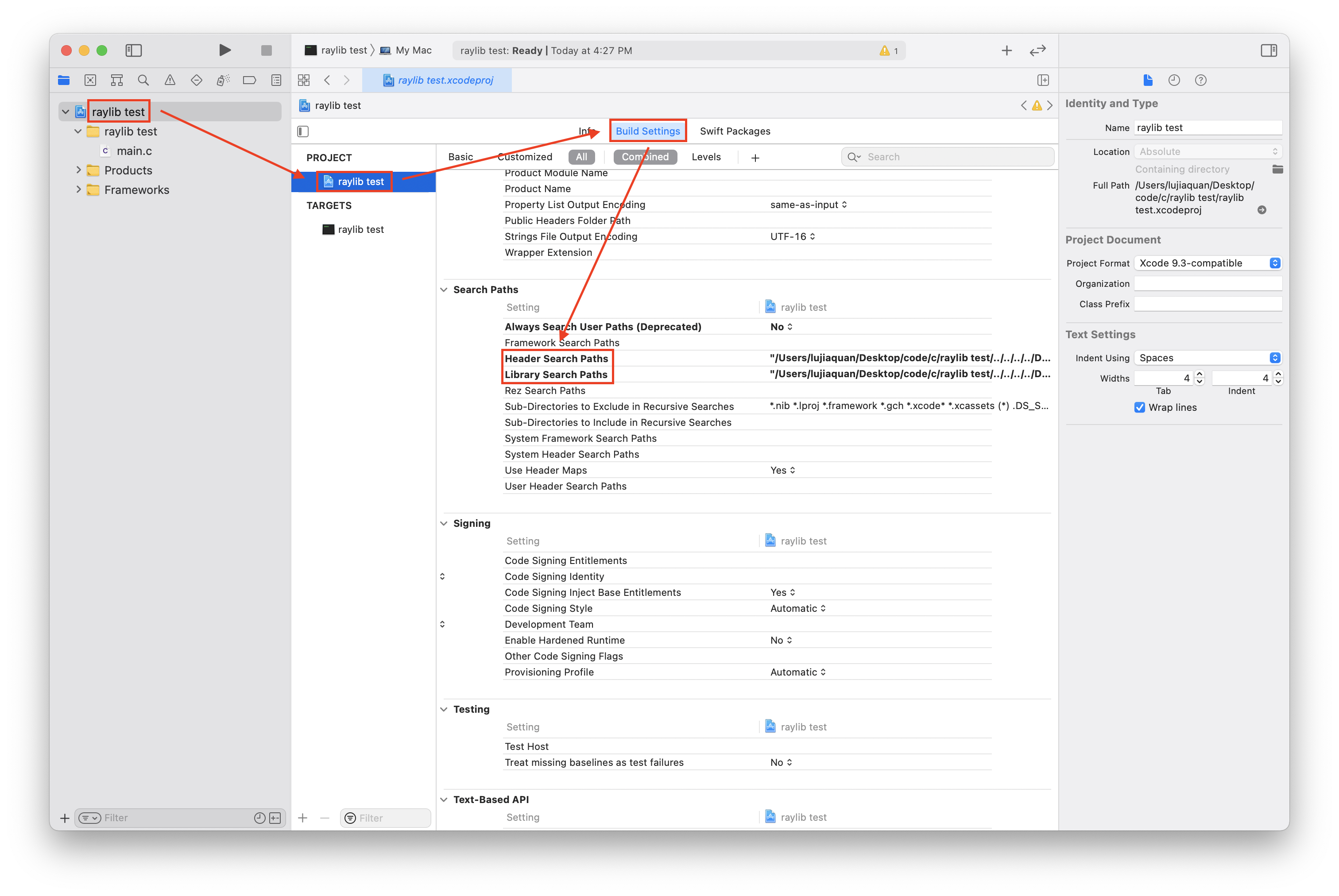Open the Breakpoint navigator icon
1339x896 pixels.
[x=249, y=80]
